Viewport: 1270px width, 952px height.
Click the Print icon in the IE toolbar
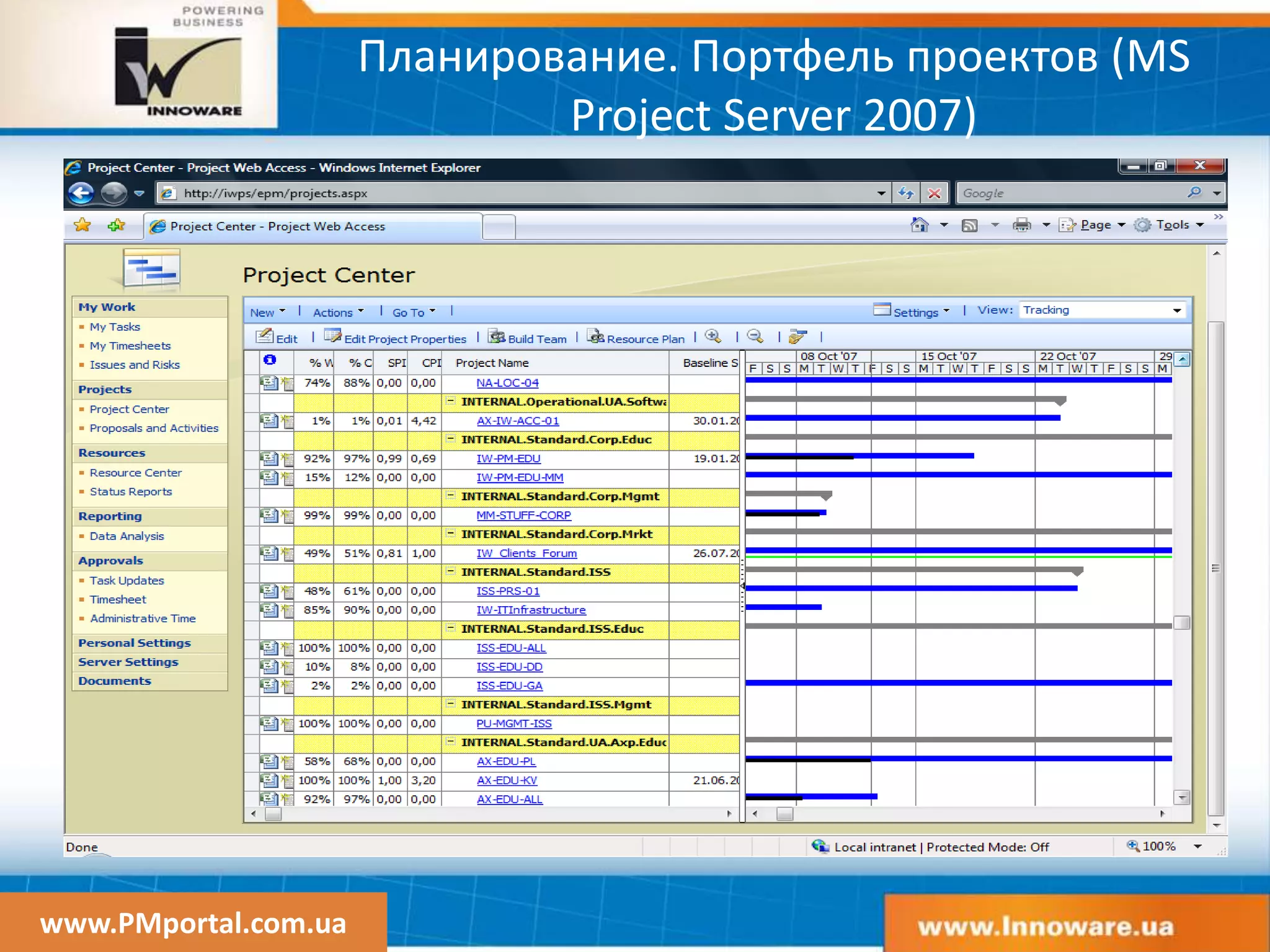pyautogui.click(x=1021, y=225)
